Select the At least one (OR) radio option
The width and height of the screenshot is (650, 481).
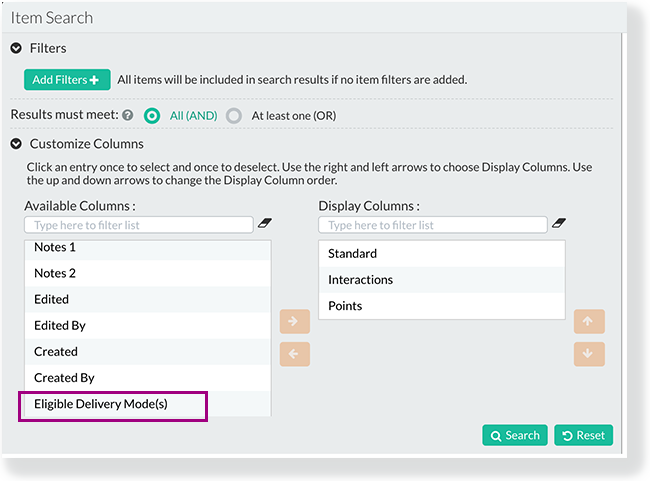(234, 116)
